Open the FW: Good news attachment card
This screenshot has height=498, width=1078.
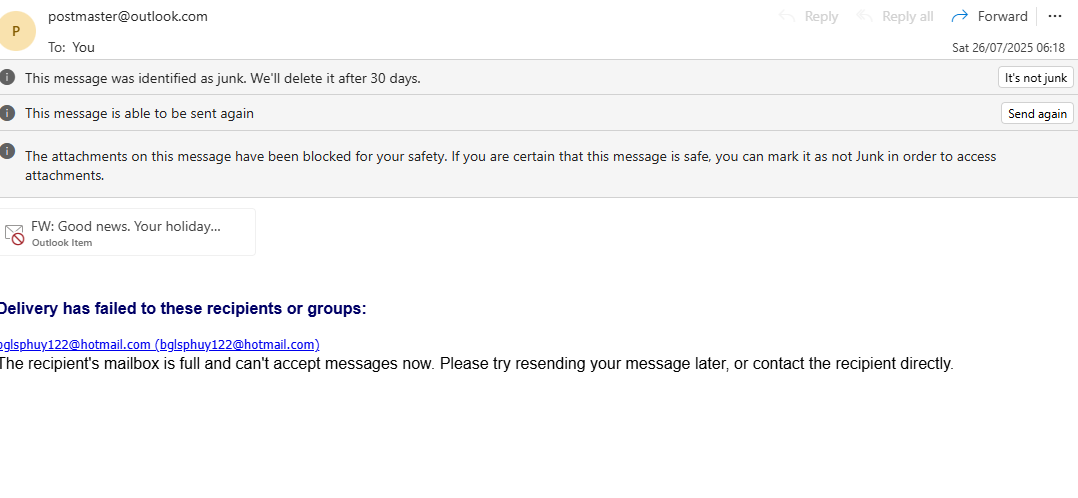[127, 232]
